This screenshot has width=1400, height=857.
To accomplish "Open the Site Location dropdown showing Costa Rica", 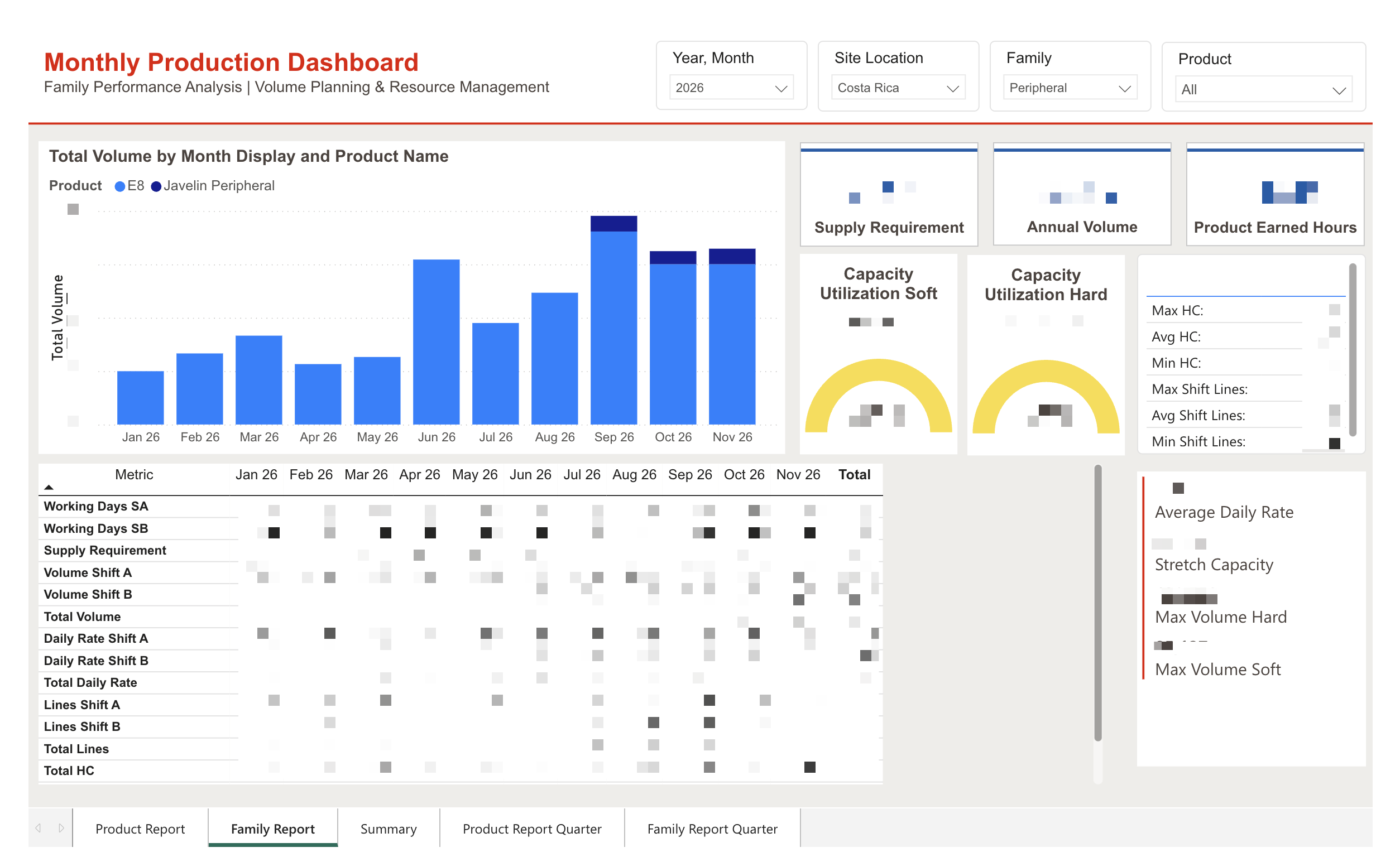I will pyautogui.click(x=898, y=88).
